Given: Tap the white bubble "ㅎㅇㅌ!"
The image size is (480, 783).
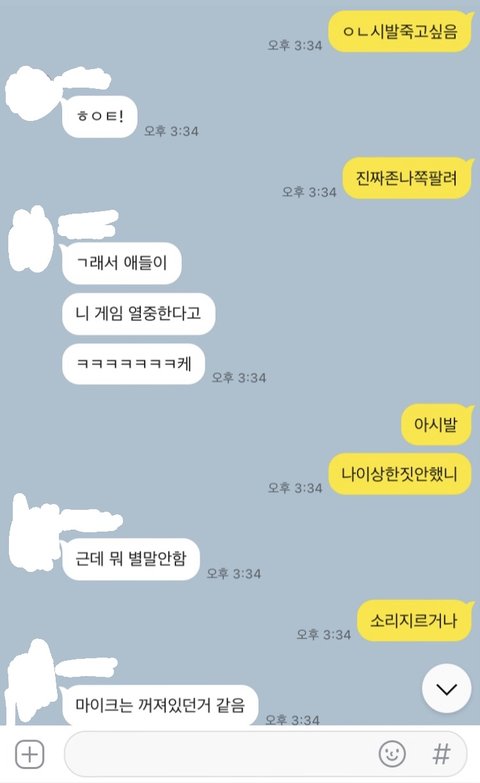Looking at the screenshot, I should (x=99, y=117).
